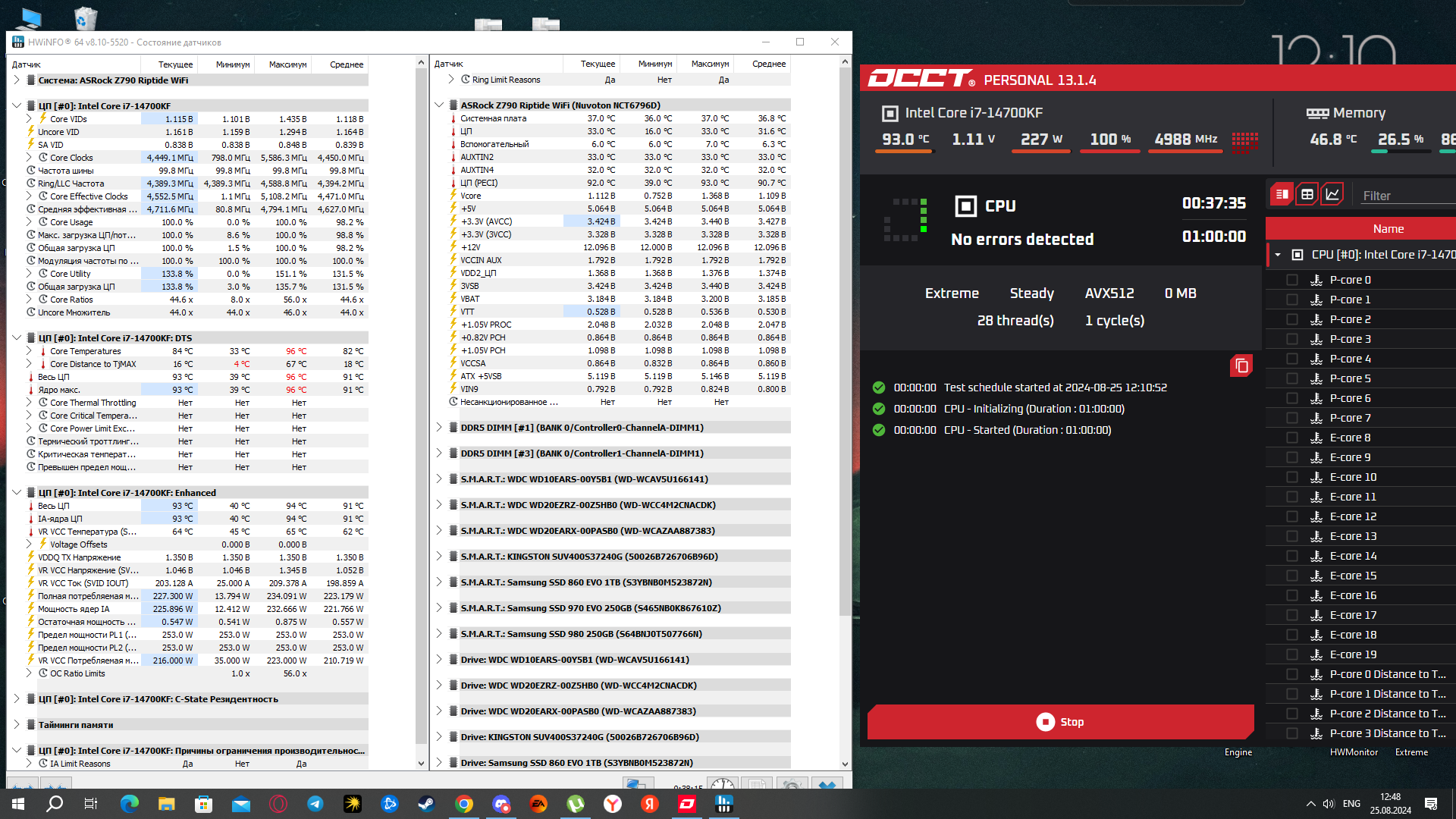Open the volume control in system tray
The image size is (1456, 819).
pyautogui.click(x=1329, y=804)
